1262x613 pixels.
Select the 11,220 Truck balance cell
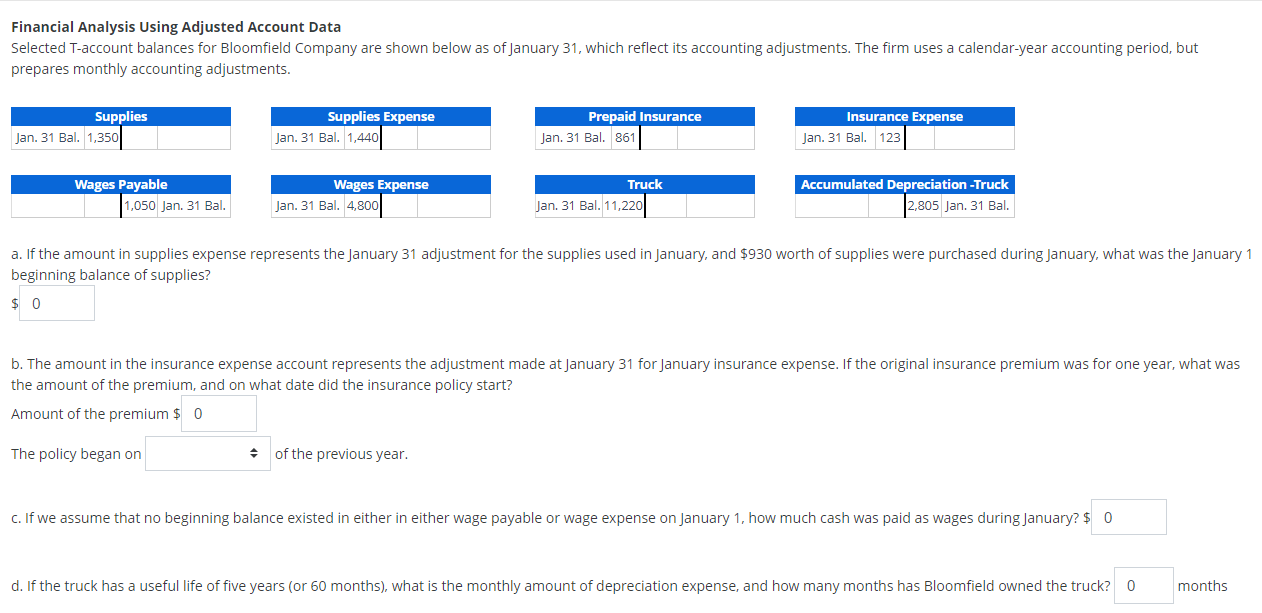pyautogui.click(x=623, y=205)
